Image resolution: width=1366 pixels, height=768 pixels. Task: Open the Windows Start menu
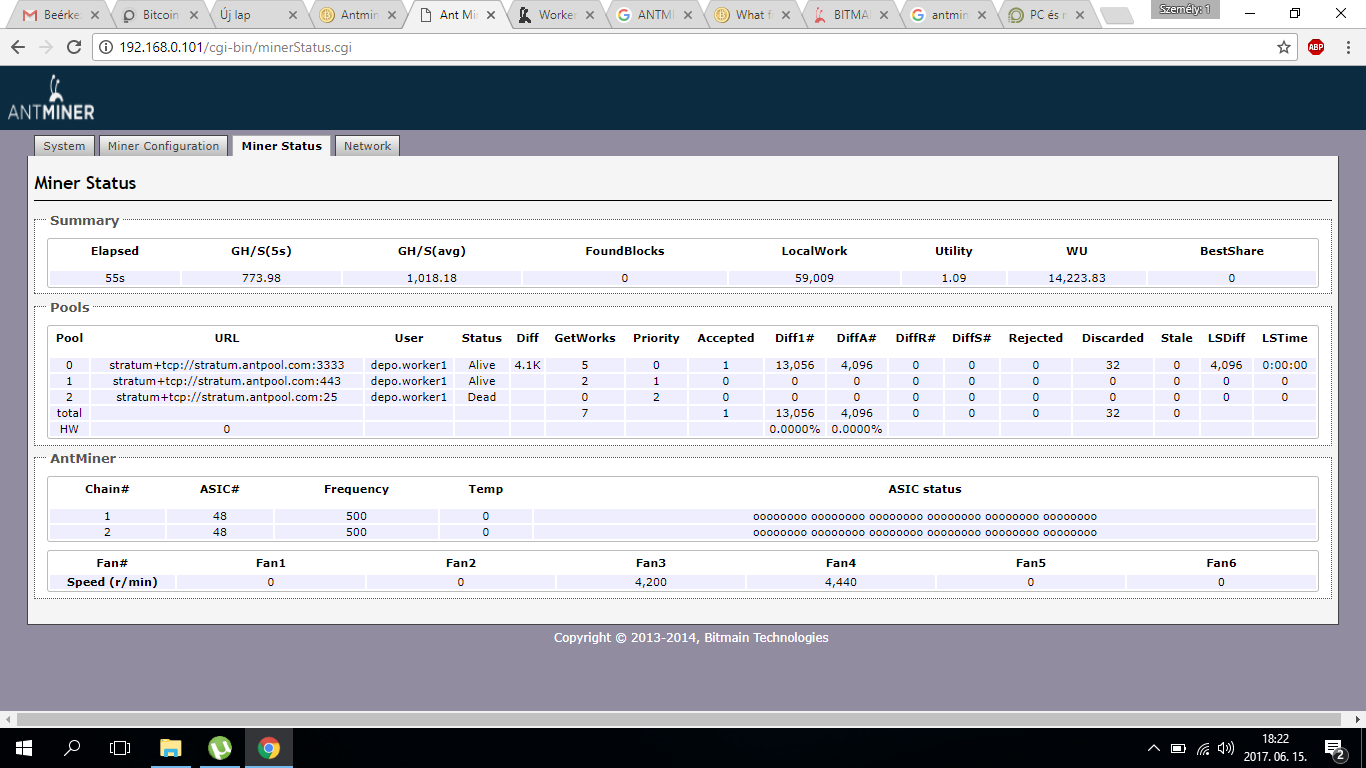[23, 747]
